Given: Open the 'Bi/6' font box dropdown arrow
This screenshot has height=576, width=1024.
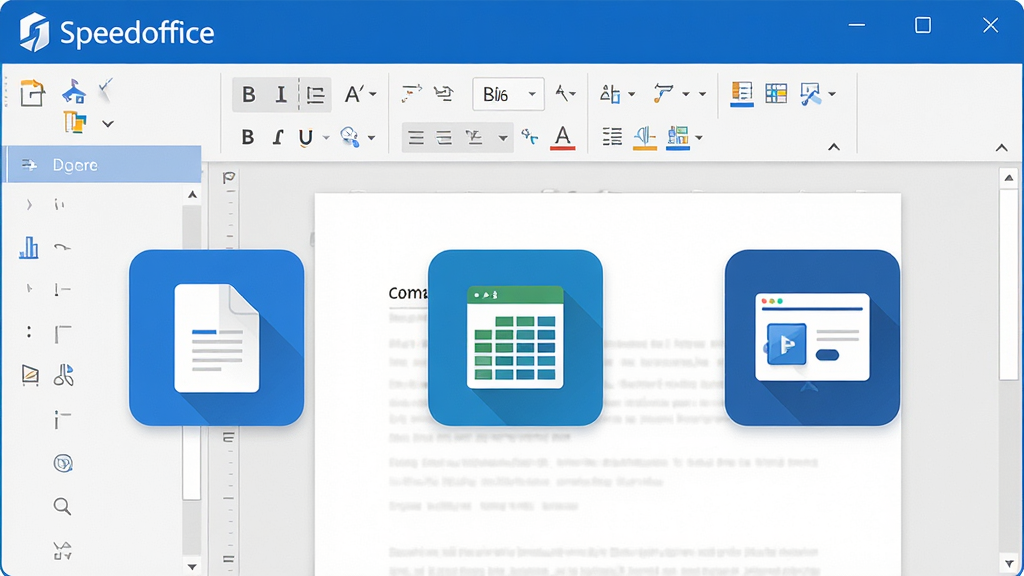Looking at the screenshot, I should click(x=532, y=95).
